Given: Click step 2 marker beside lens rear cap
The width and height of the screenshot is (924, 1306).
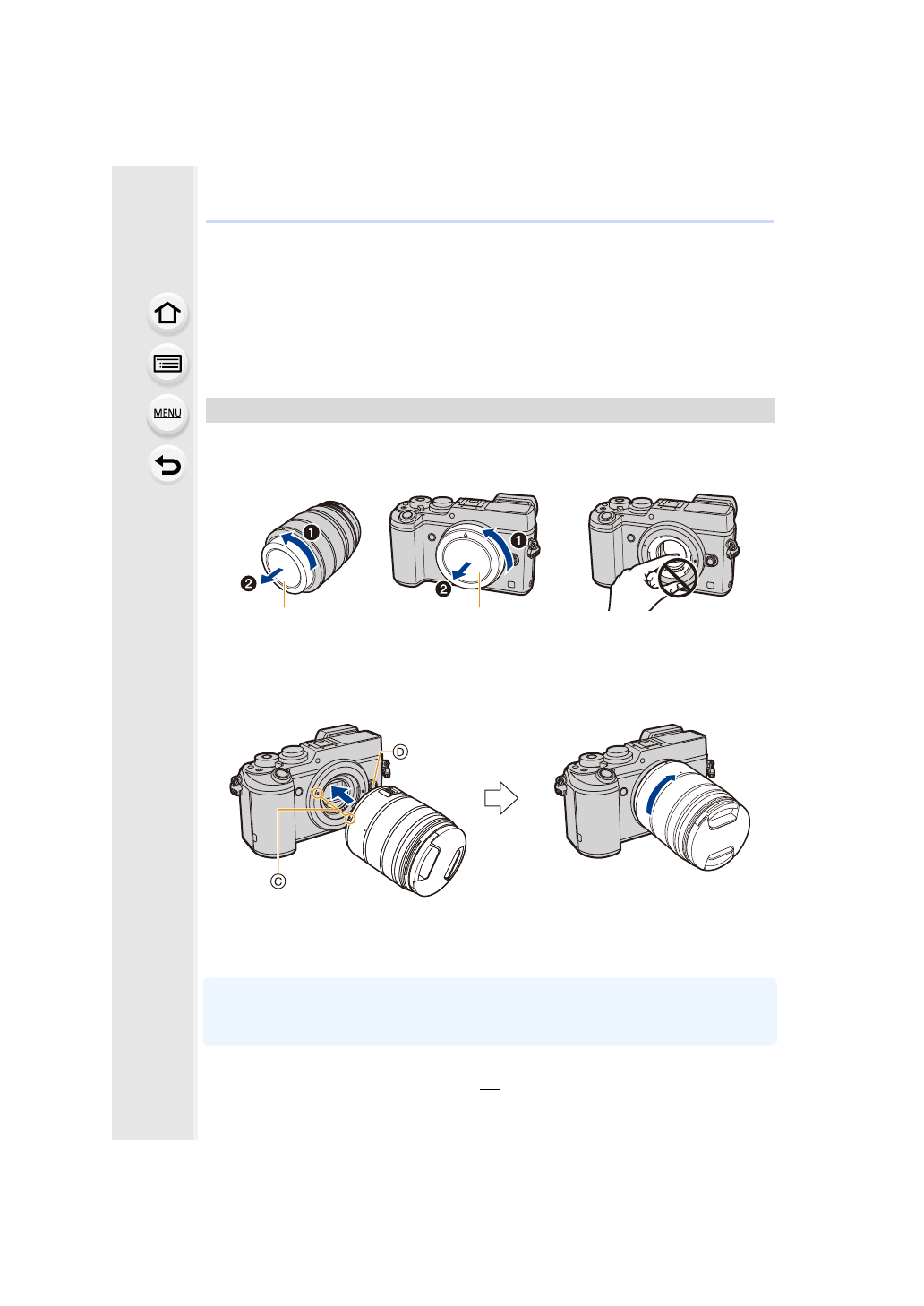Looking at the screenshot, I should (249, 583).
